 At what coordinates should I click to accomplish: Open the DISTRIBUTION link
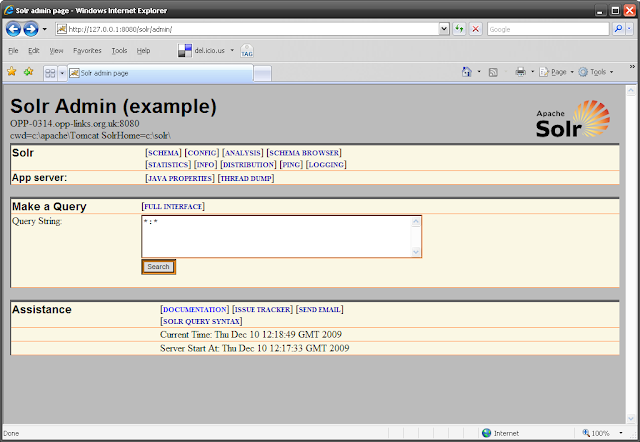tap(249, 164)
